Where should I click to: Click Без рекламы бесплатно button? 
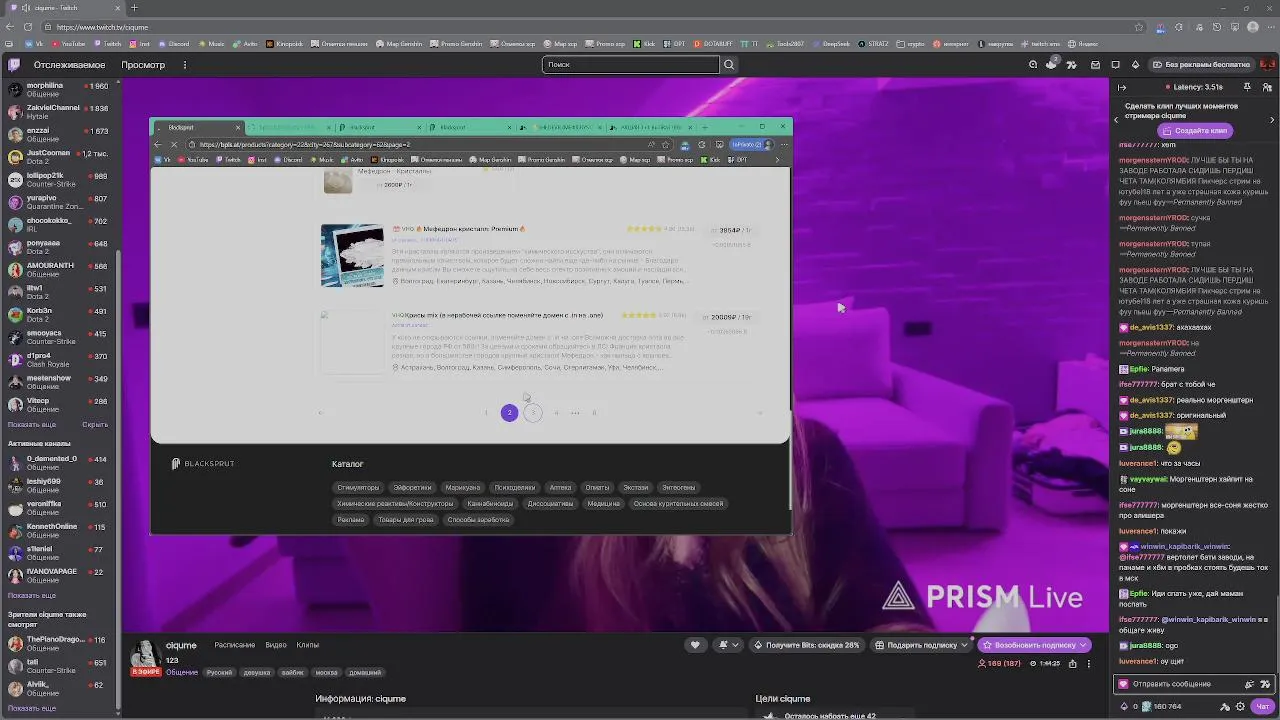pyautogui.click(x=1201, y=65)
